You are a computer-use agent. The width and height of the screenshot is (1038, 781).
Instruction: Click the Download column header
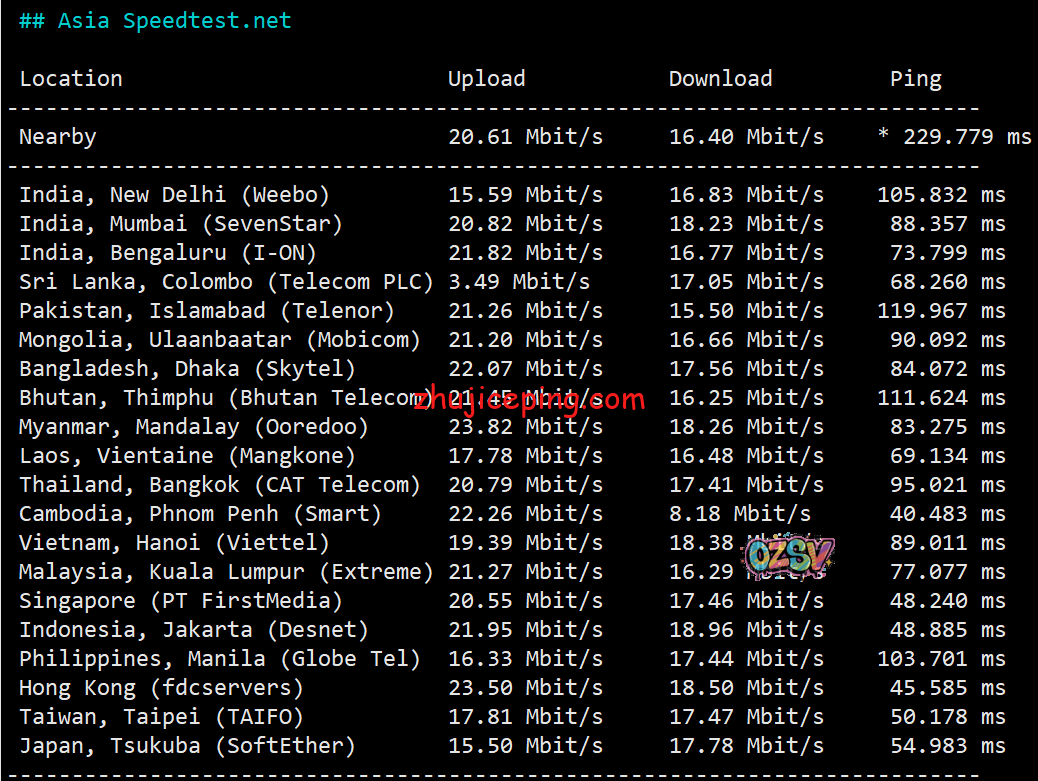[720, 79]
